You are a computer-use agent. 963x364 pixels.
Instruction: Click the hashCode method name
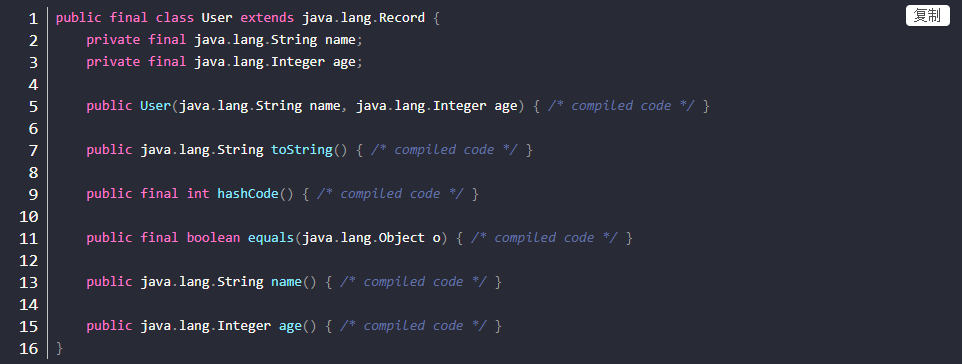tap(248, 194)
